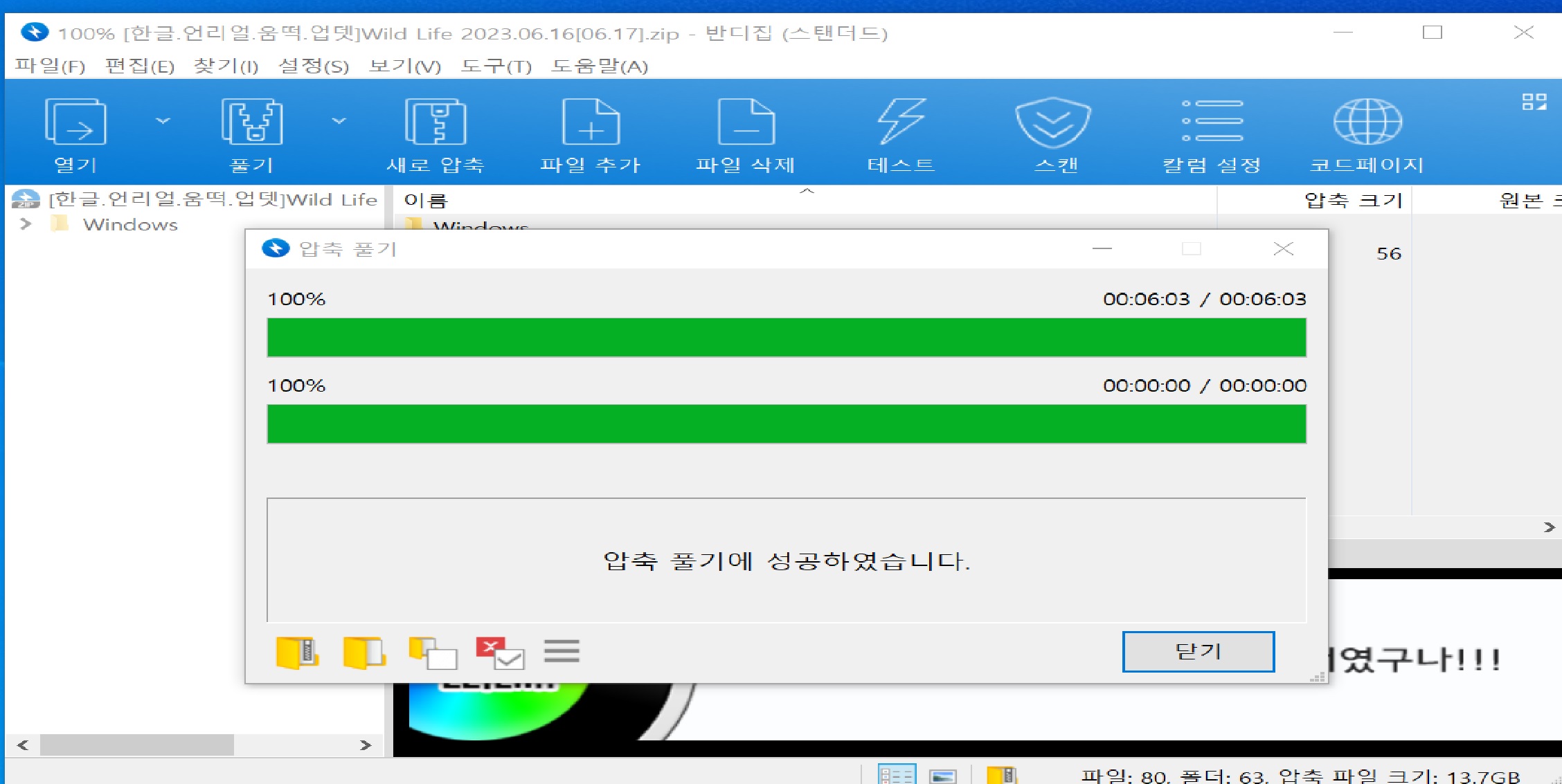Open the archive file icon in dialog

click(297, 653)
